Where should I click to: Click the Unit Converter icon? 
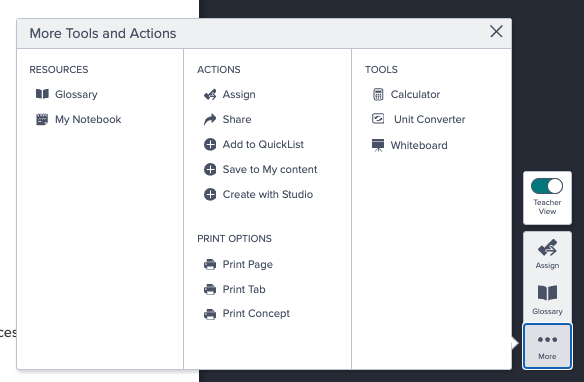(378, 119)
